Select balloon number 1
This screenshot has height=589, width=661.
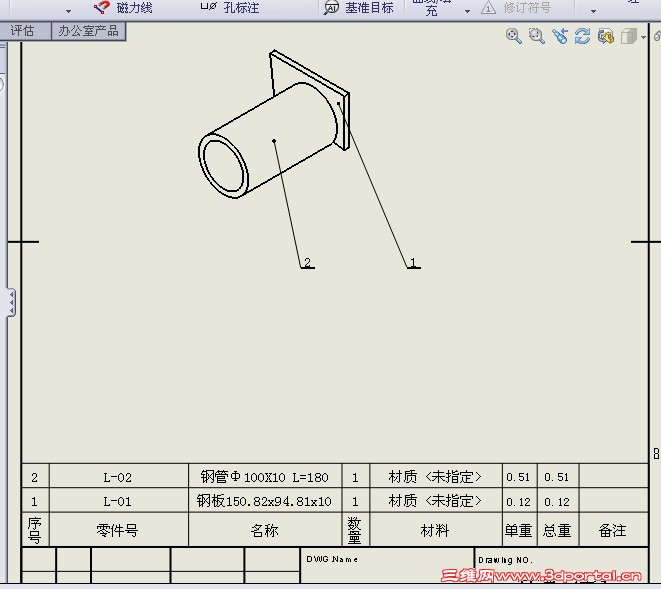click(x=413, y=263)
